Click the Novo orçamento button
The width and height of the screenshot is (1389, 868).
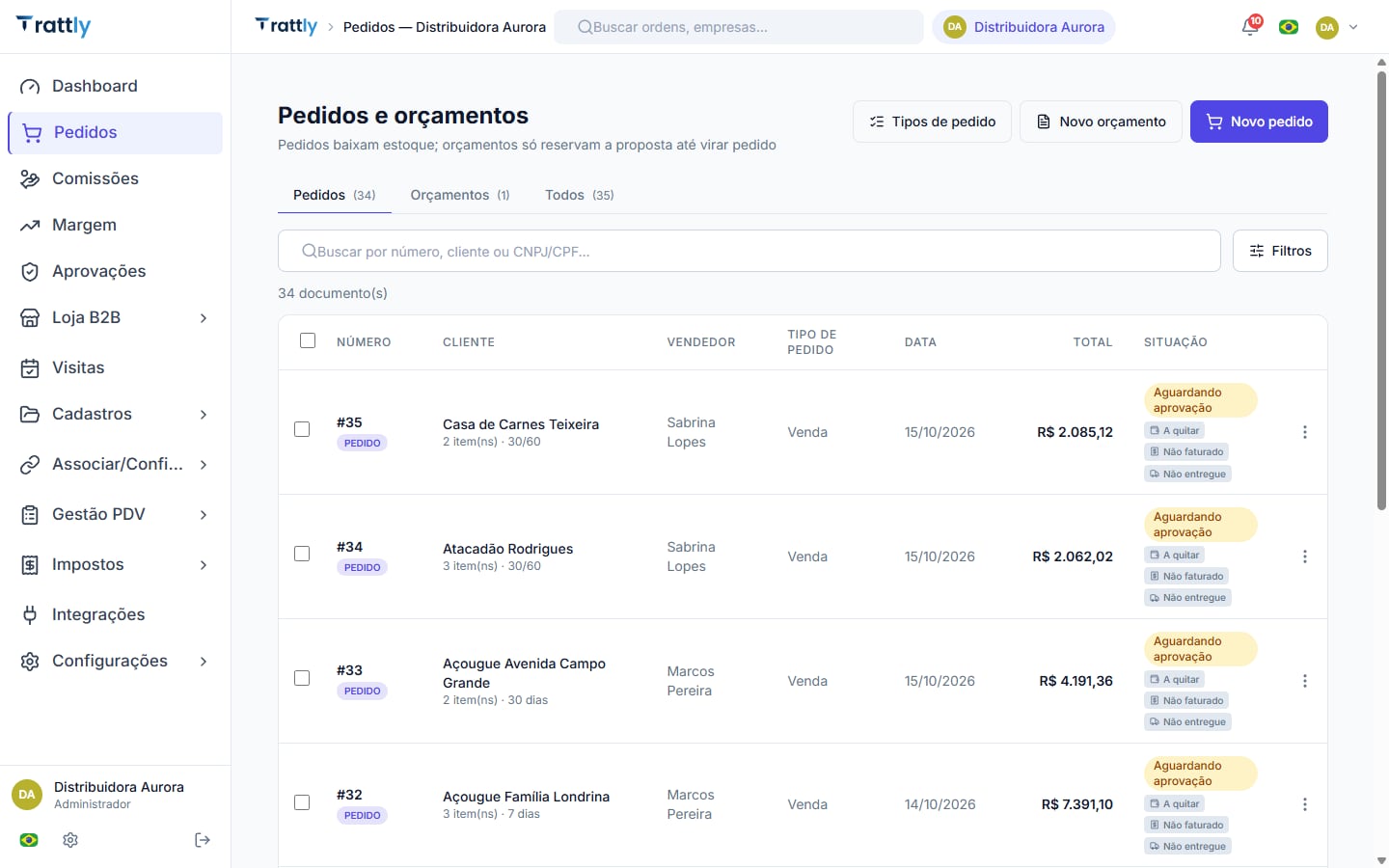(x=1101, y=122)
